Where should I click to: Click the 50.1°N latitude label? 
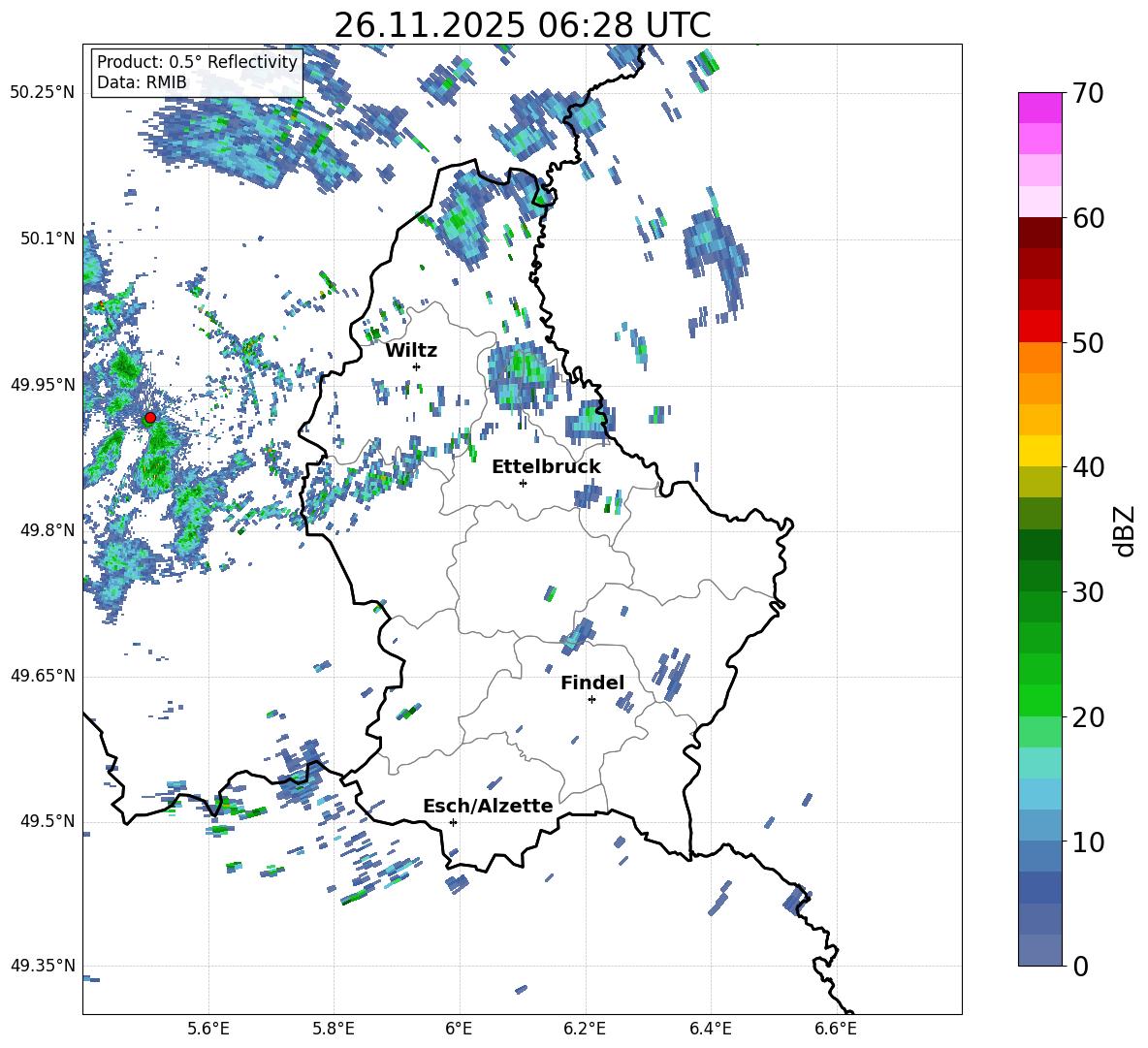pos(48,238)
